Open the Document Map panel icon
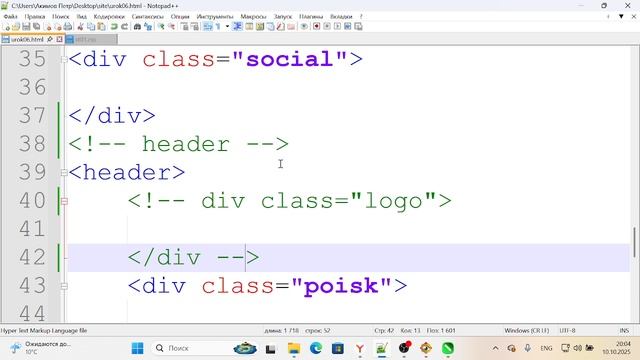 click(x=259, y=27)
